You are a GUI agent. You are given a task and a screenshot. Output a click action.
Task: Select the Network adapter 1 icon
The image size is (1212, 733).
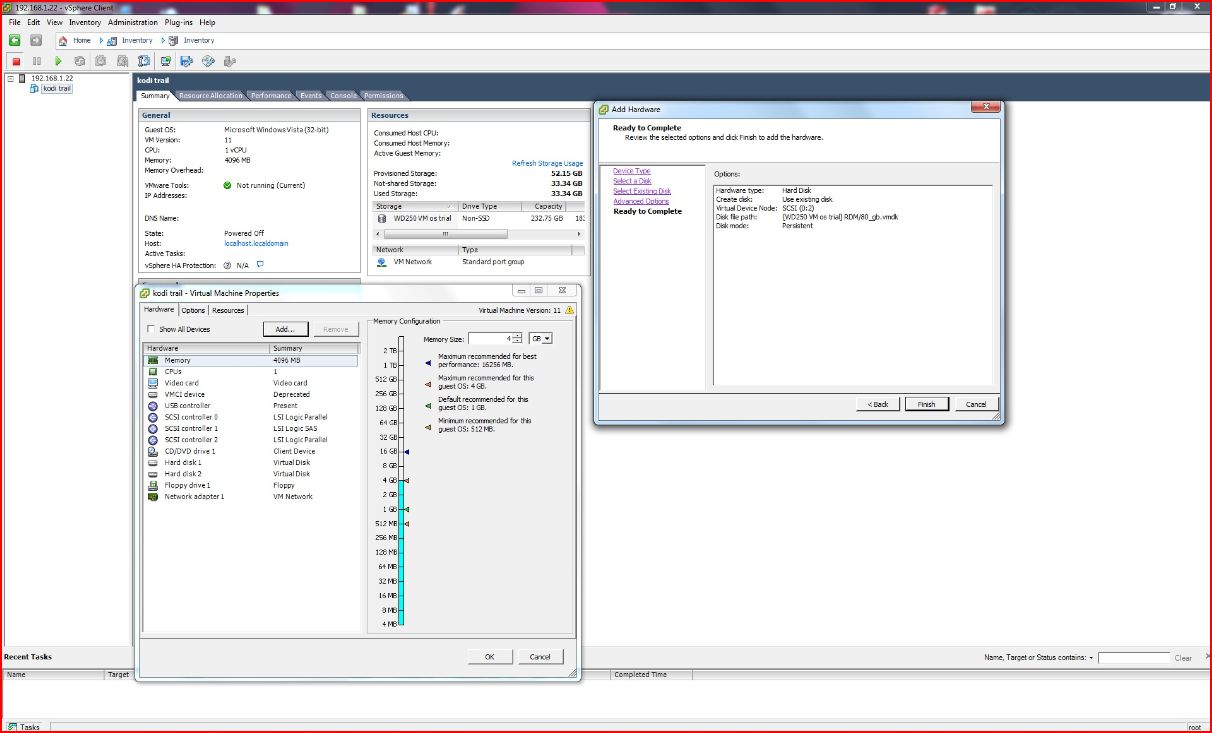(x=153, y=497)
